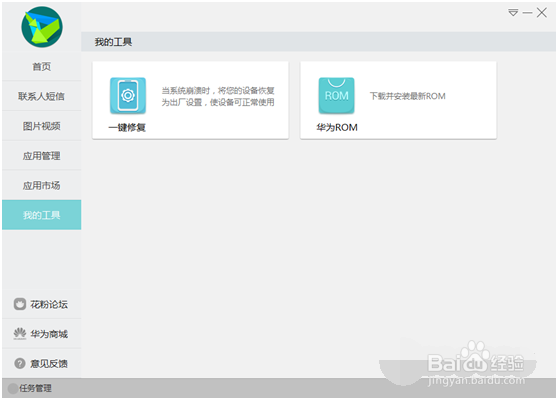
Task: Open 应用管理 in the sidebar
Action: pos(42,156)
